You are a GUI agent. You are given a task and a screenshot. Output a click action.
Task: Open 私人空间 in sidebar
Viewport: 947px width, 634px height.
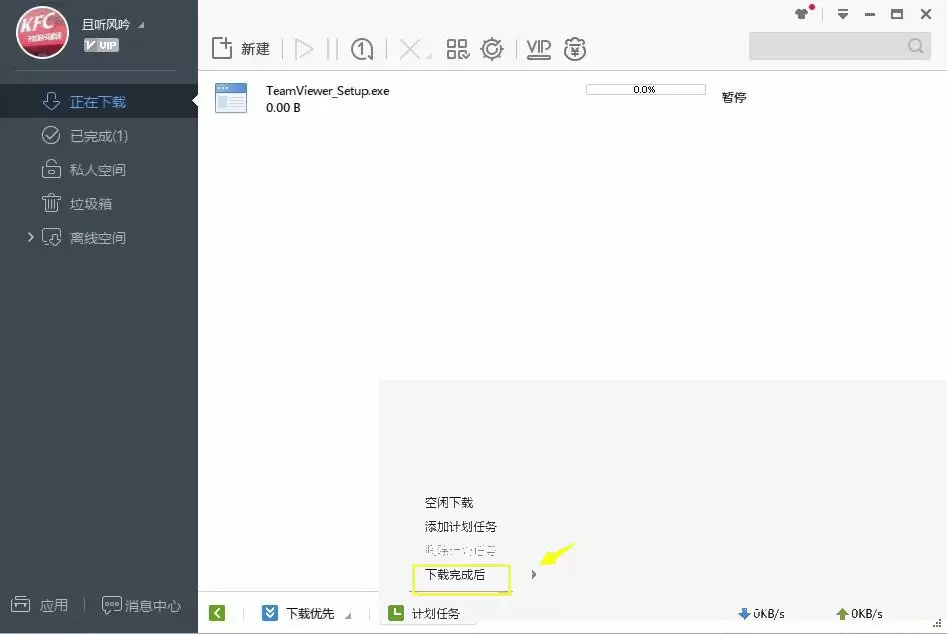(x=98, y=170)
